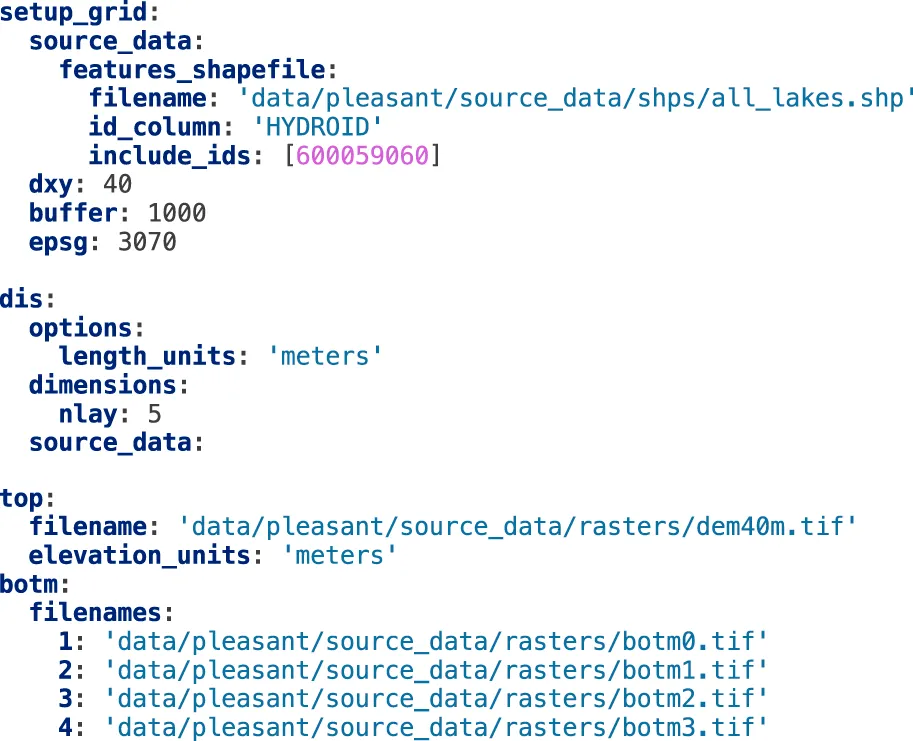Place cursor on nlay value 5
Viewport: 913px width, 741px height.
click(x=154, y=414)
